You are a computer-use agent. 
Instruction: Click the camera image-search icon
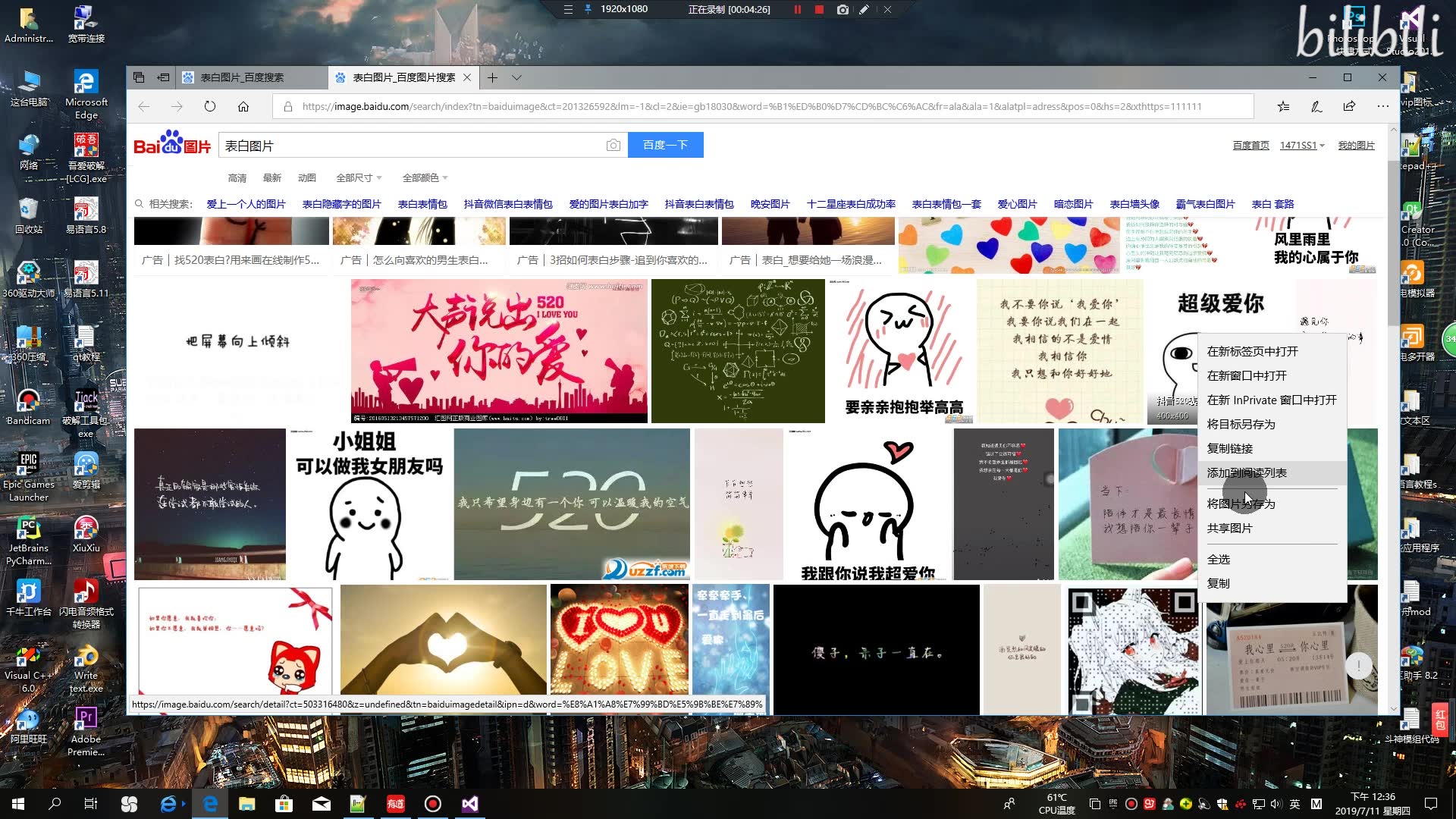pos(613,146)
